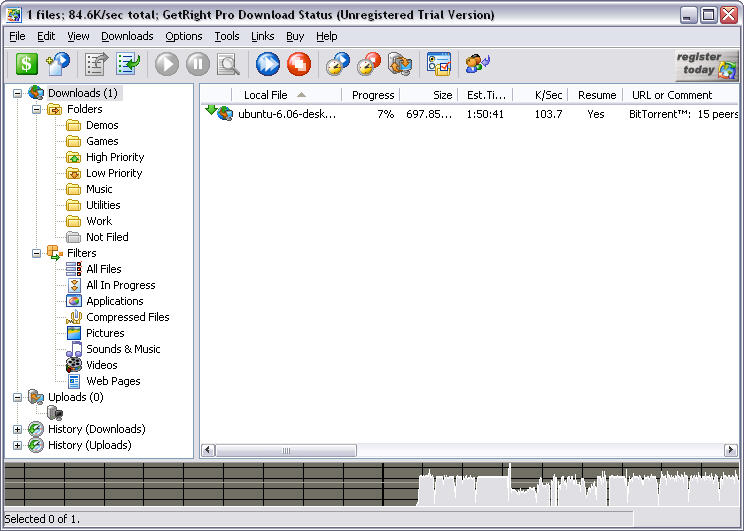
Task: Click the magnifier file details icon
Action: [228, 64]
